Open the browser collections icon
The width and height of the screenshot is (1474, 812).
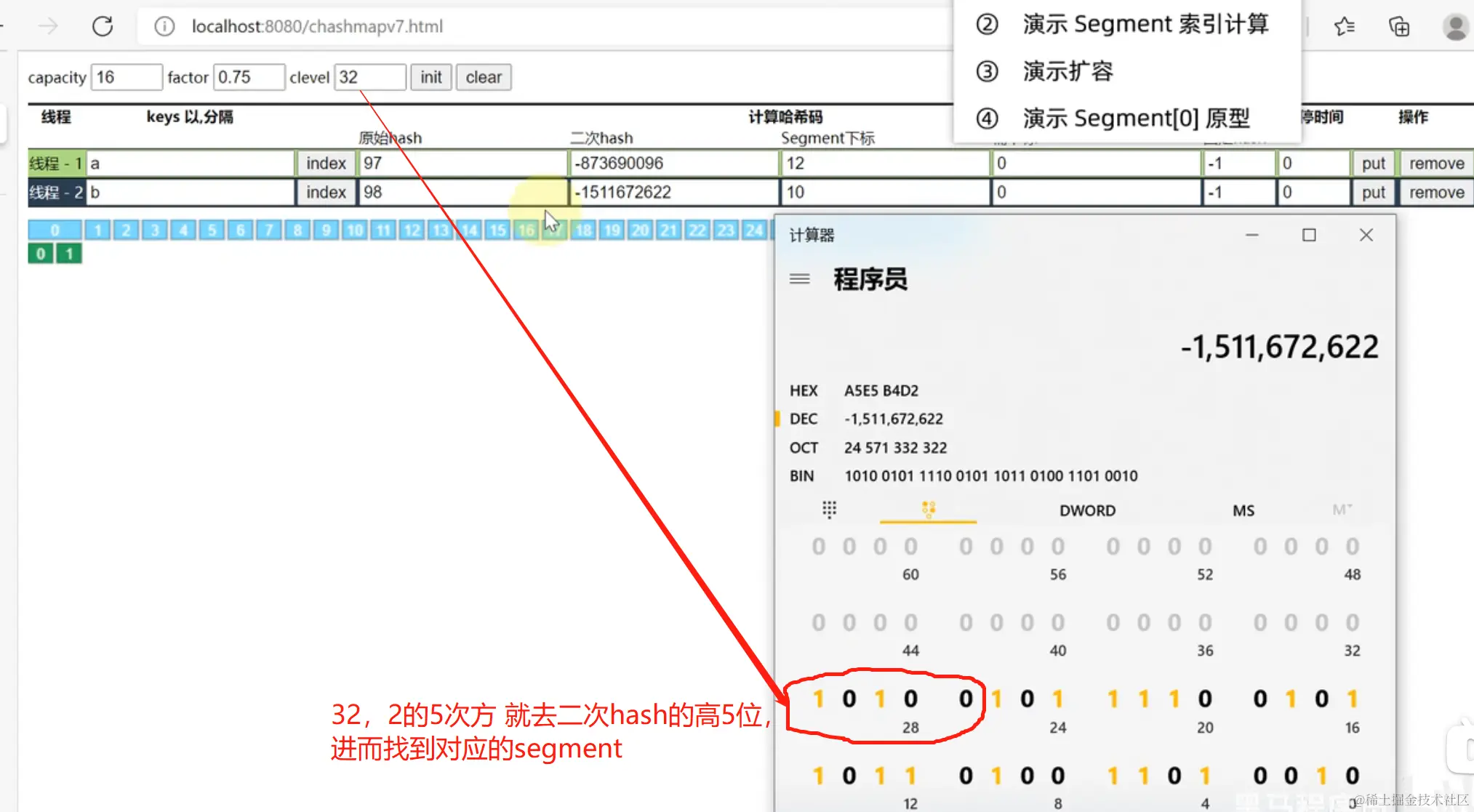1398,26
